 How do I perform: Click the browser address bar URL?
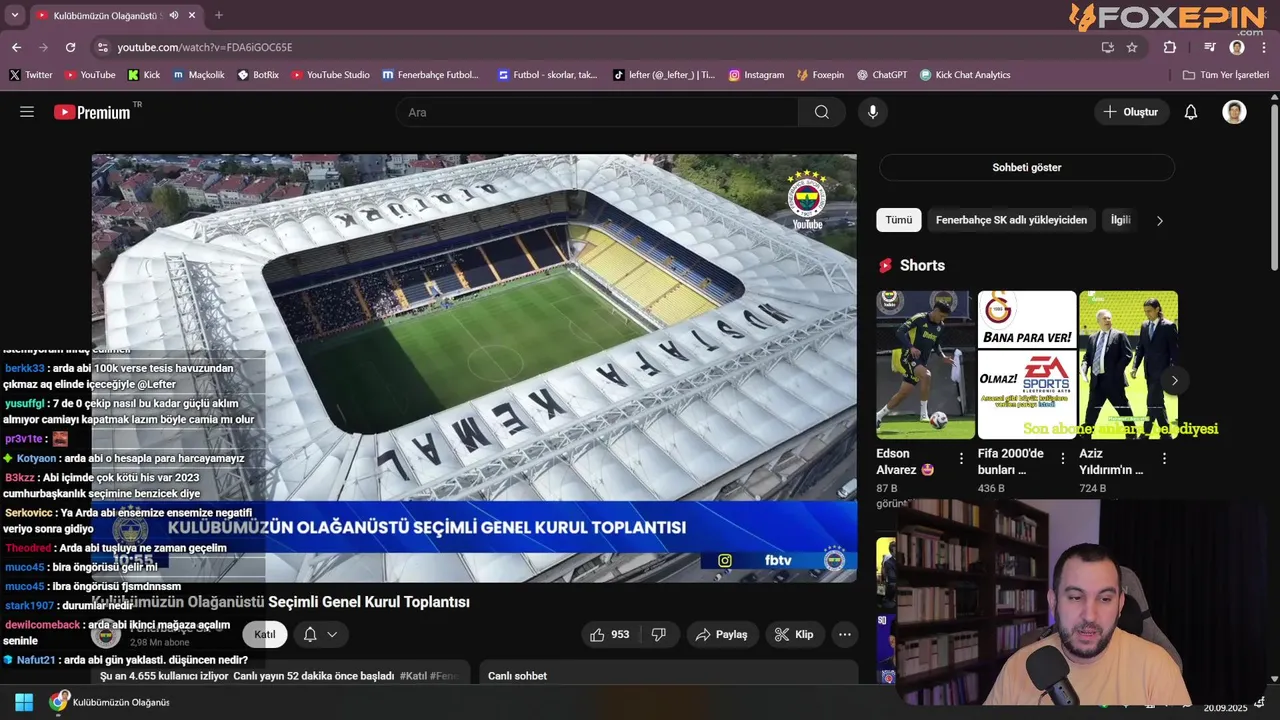click(205, 47)
